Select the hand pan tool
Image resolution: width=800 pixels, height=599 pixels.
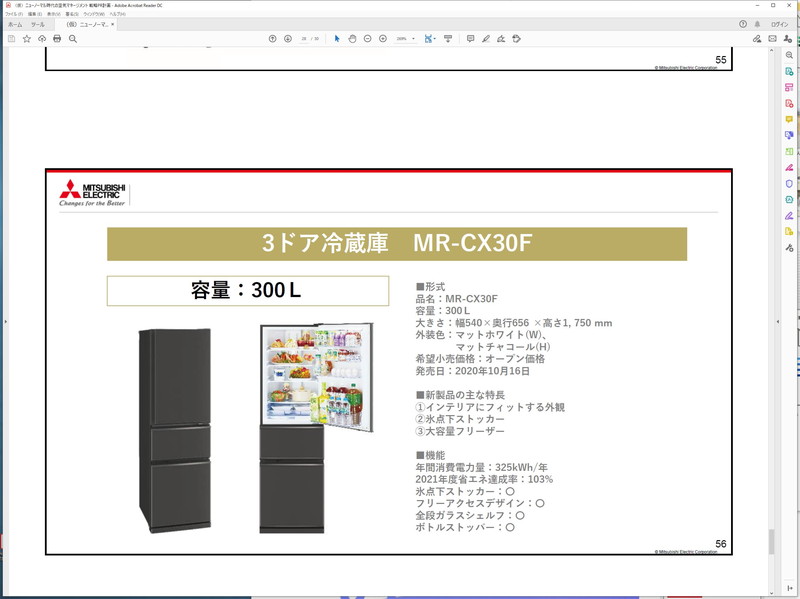[x=352, y=38]
